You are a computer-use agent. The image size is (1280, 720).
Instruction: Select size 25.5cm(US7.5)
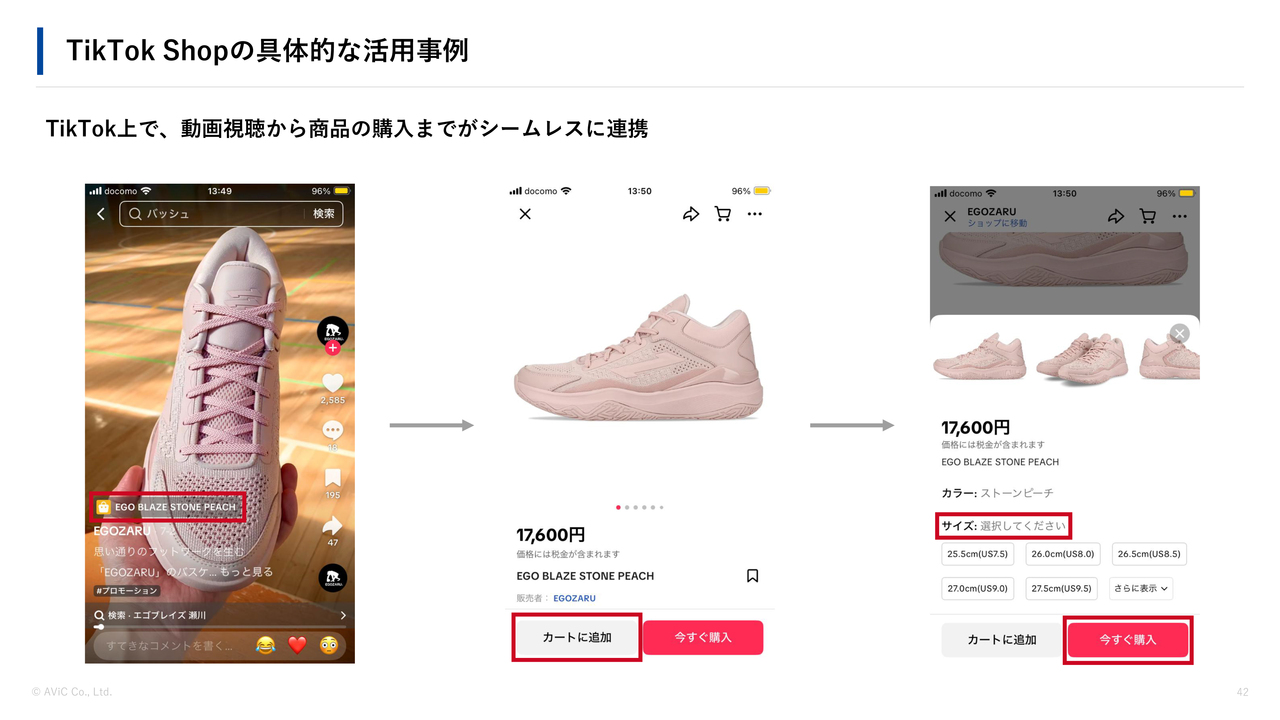click(x=978, y=554)
